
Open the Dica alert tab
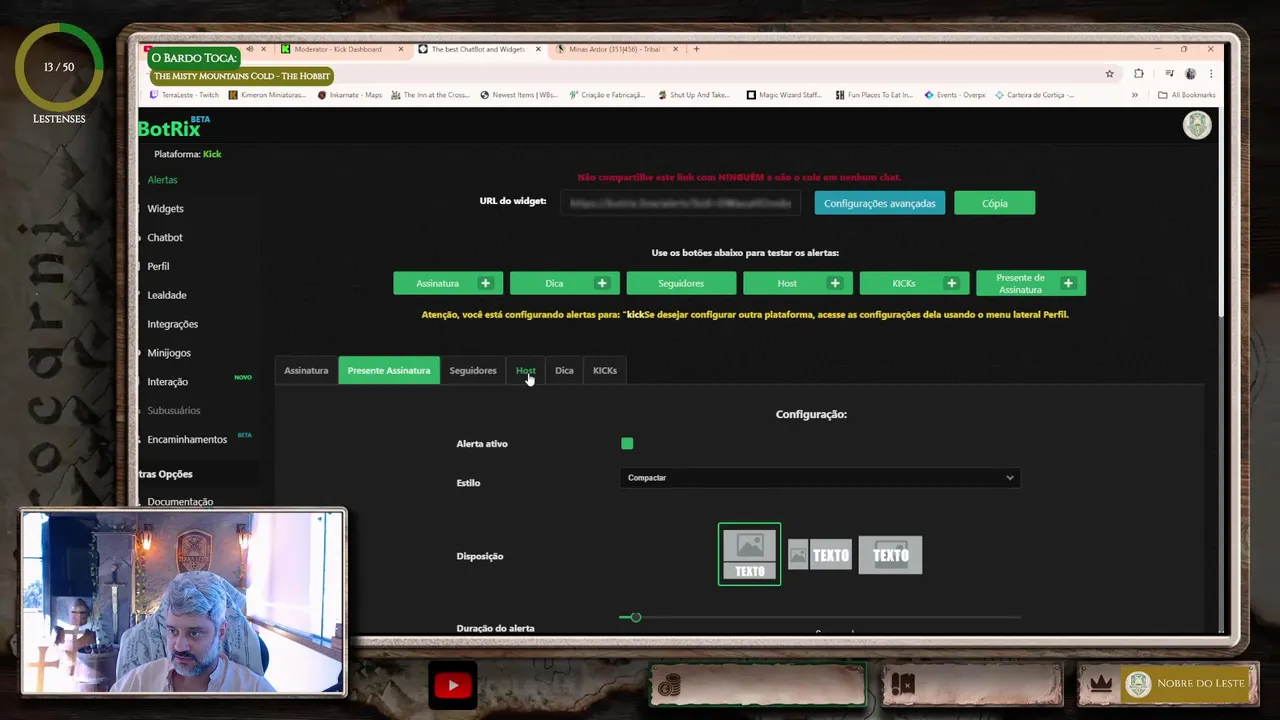pos(564,370)
